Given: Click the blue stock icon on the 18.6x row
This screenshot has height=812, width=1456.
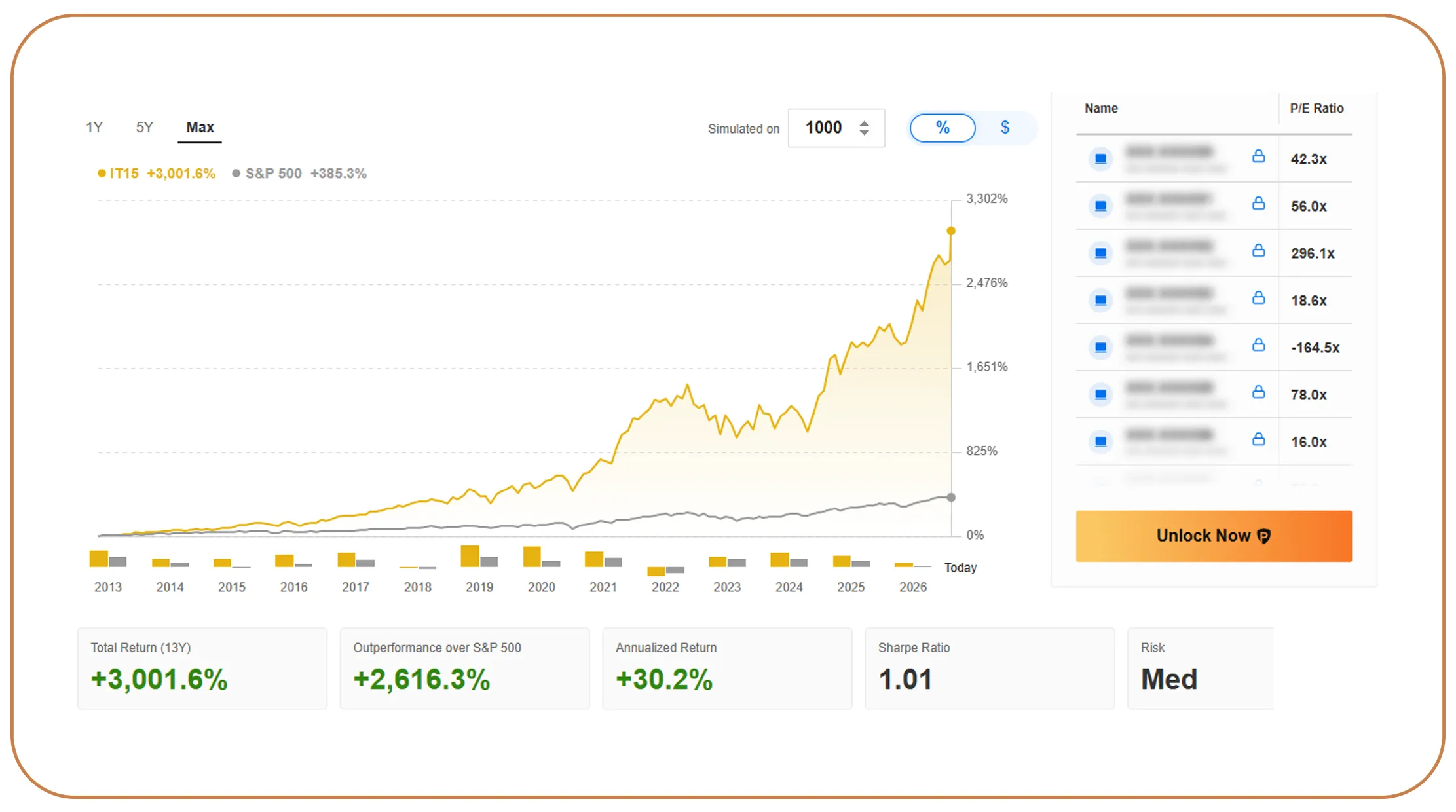Looking at the screenshot, I should point(1100,300).
